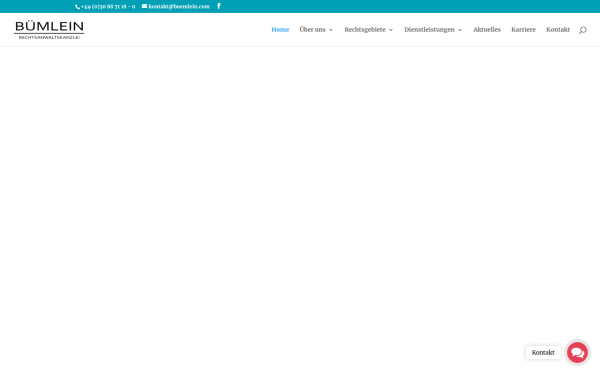The image size is (600, 375).
Task: Expand the Rechtsgebiete dropdown menu
Action: [x=368, y=30]
